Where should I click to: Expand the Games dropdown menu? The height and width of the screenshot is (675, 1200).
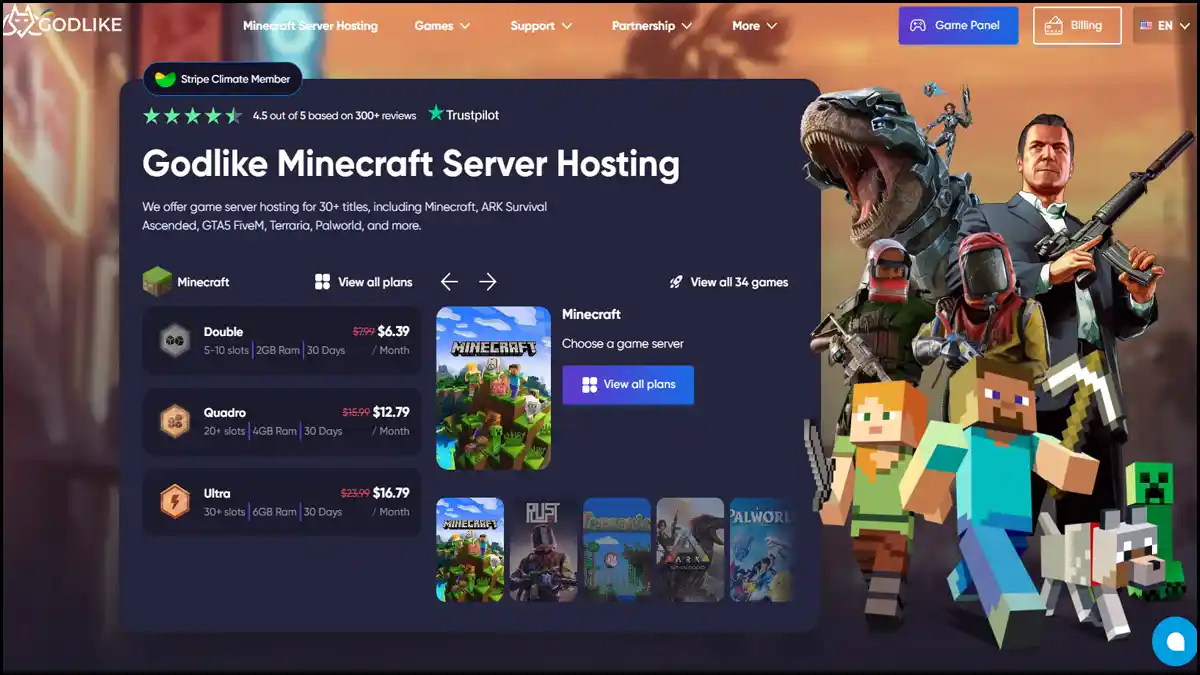(x=442, y=26)
